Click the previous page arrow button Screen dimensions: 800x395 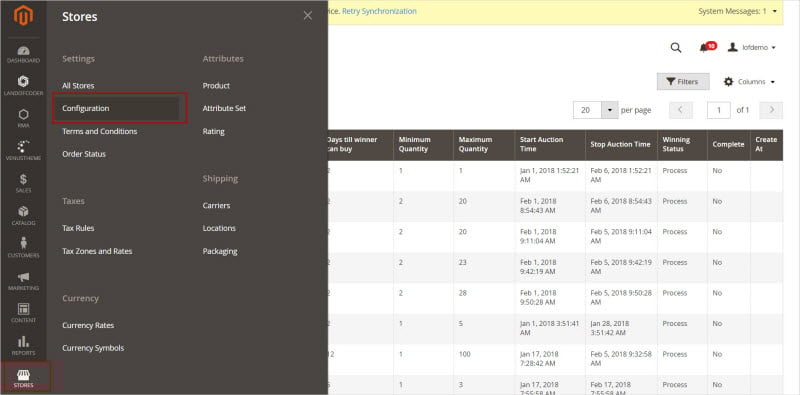click(681, 110)
